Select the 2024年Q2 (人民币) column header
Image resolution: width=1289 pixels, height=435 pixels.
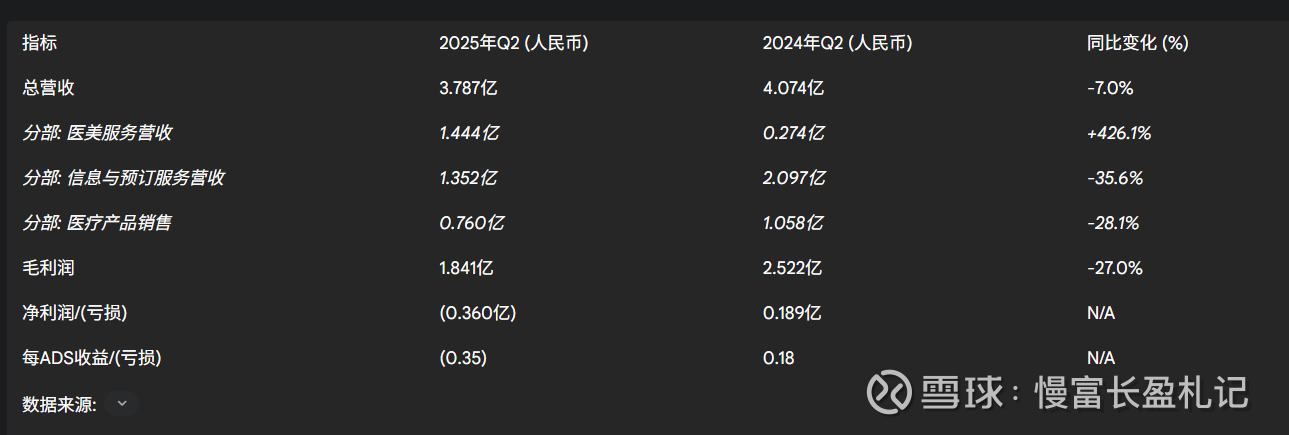(837, 43)
